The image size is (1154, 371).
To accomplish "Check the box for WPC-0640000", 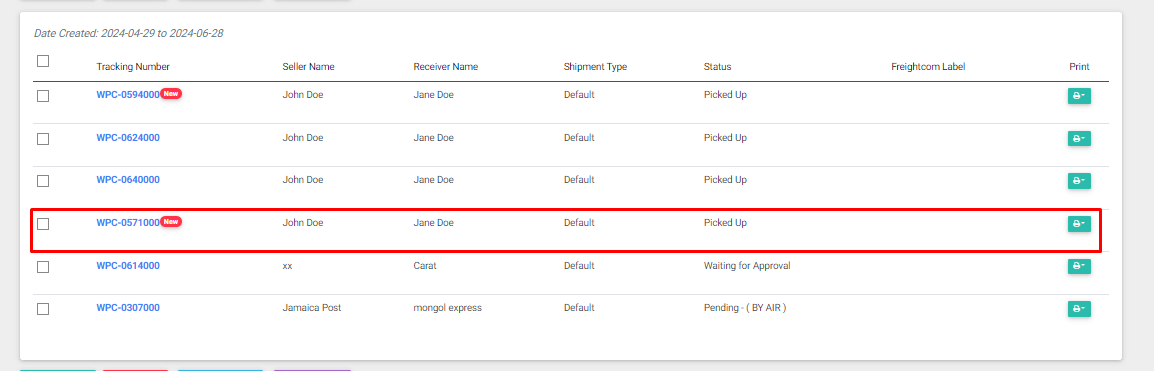I will pyautogui.click(x=43, y=181).
